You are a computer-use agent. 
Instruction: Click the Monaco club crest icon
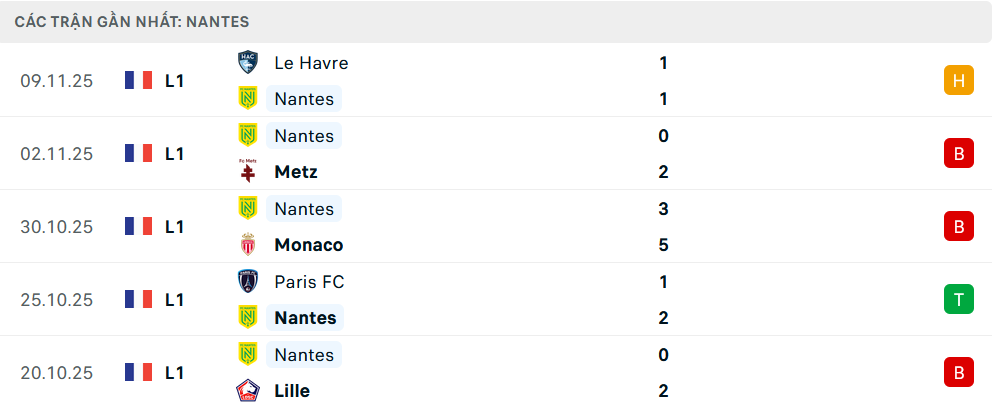coord(248,245)
